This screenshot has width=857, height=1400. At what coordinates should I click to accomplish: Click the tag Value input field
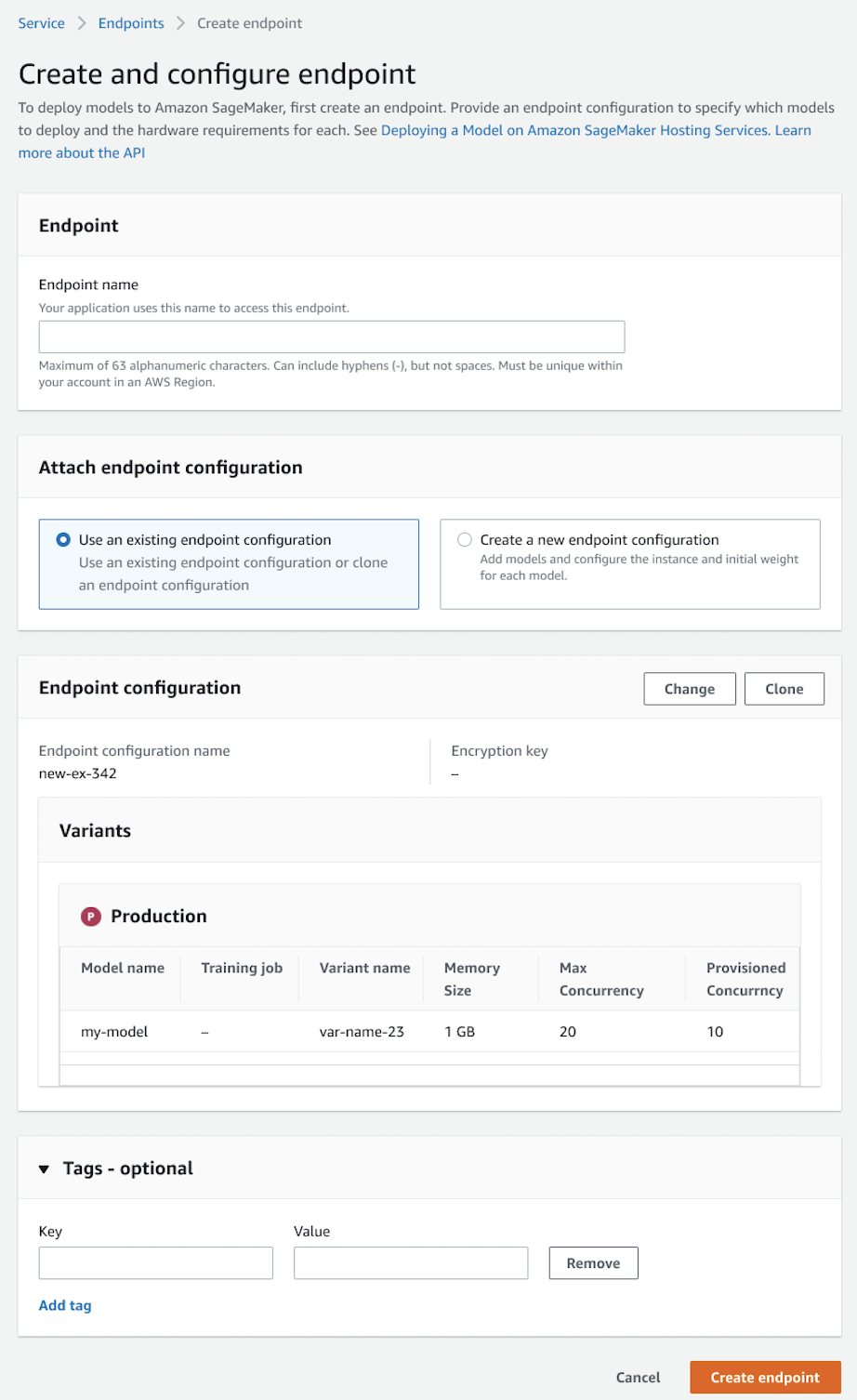coord(410,1262)
